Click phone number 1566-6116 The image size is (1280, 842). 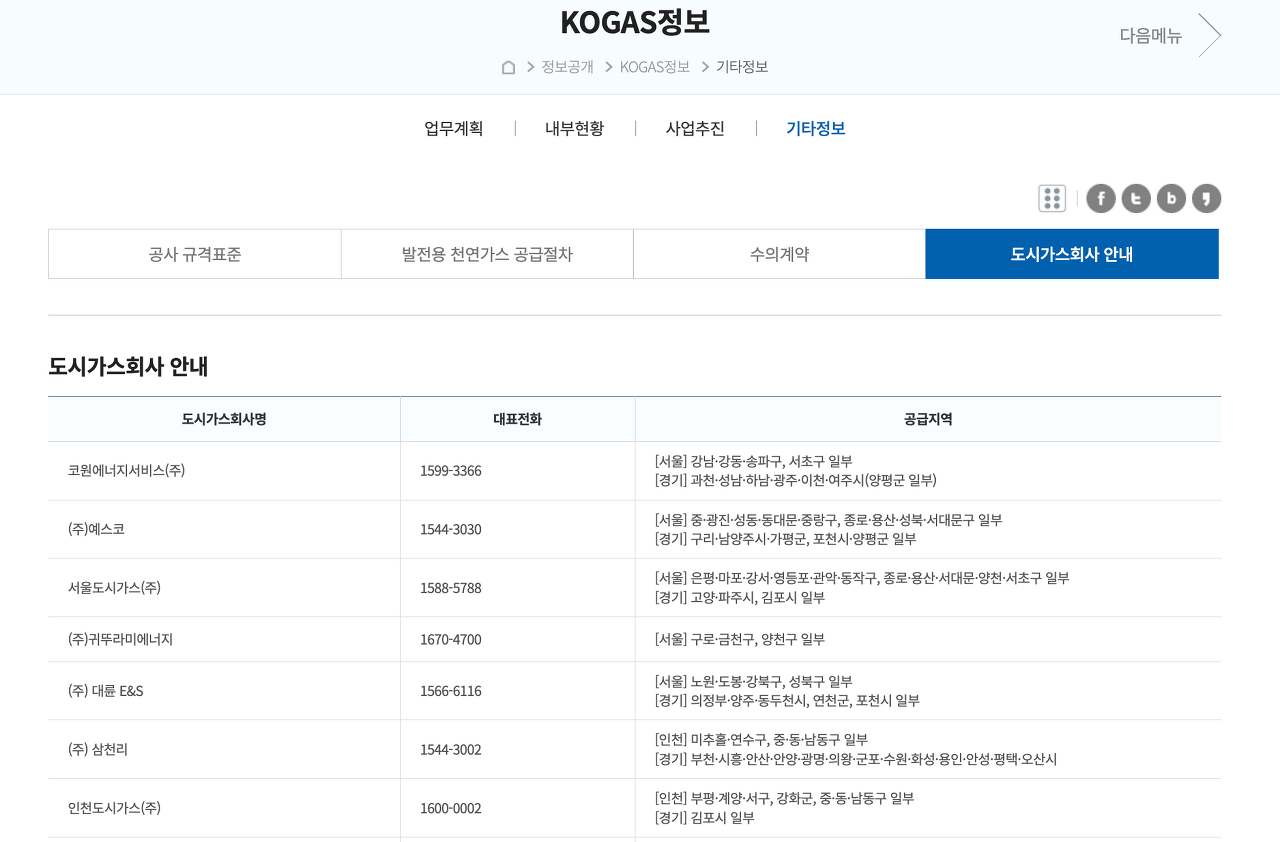pyautogui.click(x=451, y=691)
